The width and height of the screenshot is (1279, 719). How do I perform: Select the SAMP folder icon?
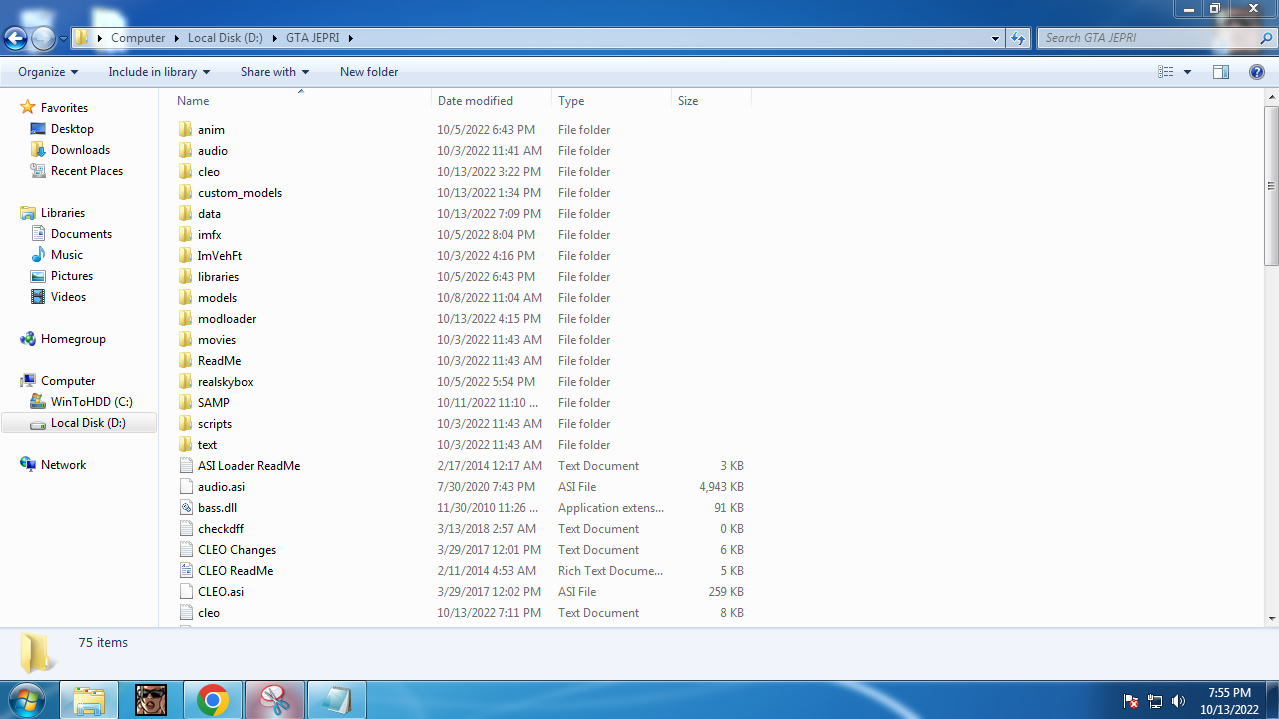185,403
